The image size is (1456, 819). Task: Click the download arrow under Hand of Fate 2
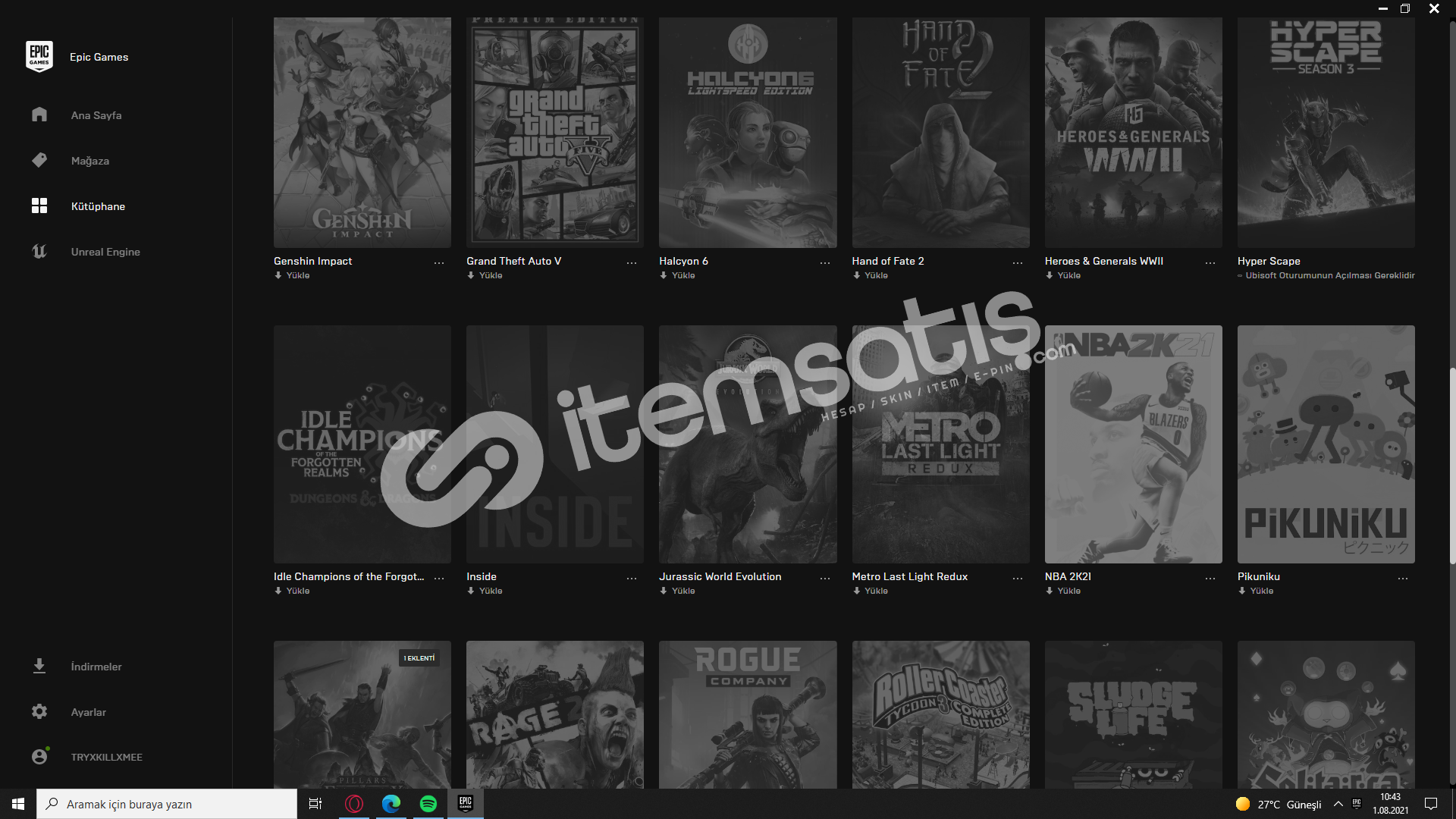(x=856, y=275)
